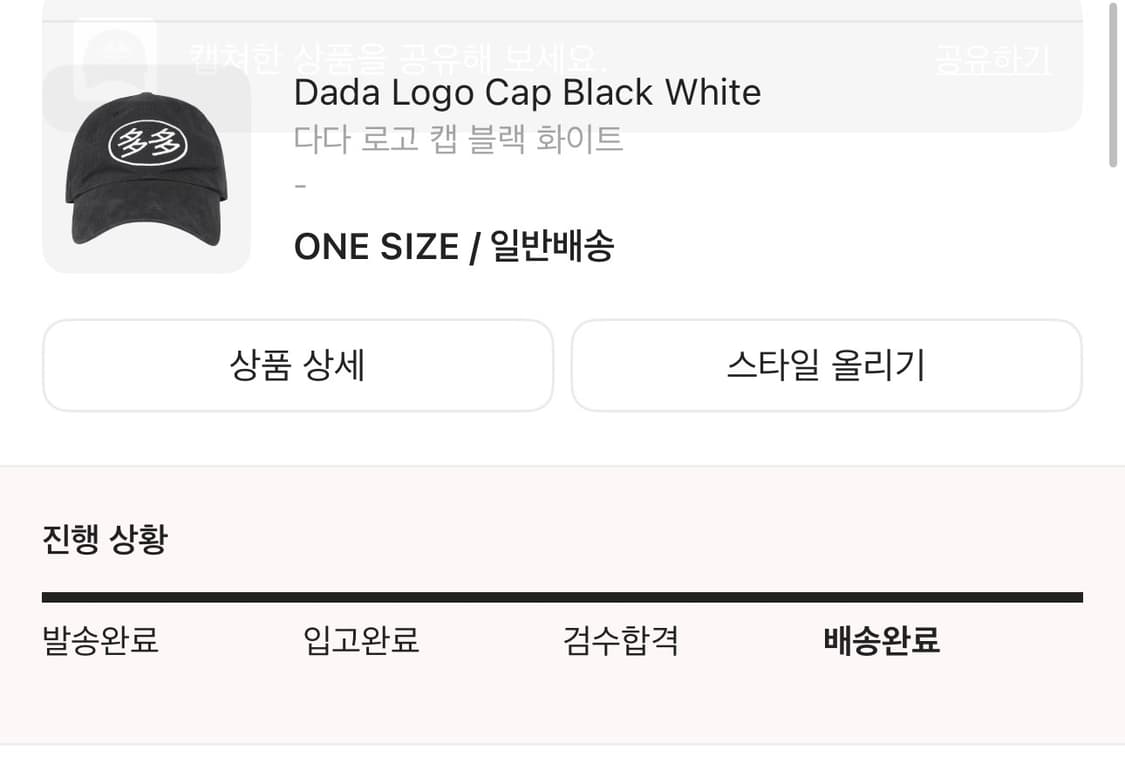Select the 입고완료 arrival status step
The width and height of the screenshot is (1125, 764).
click(x=362, y=643)
